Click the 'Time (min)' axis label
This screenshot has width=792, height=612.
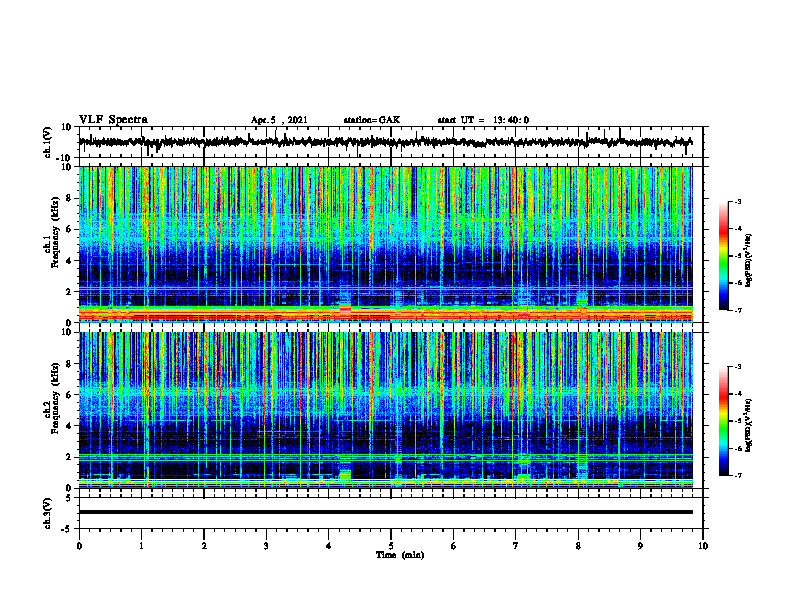click(x=400, y=555)
